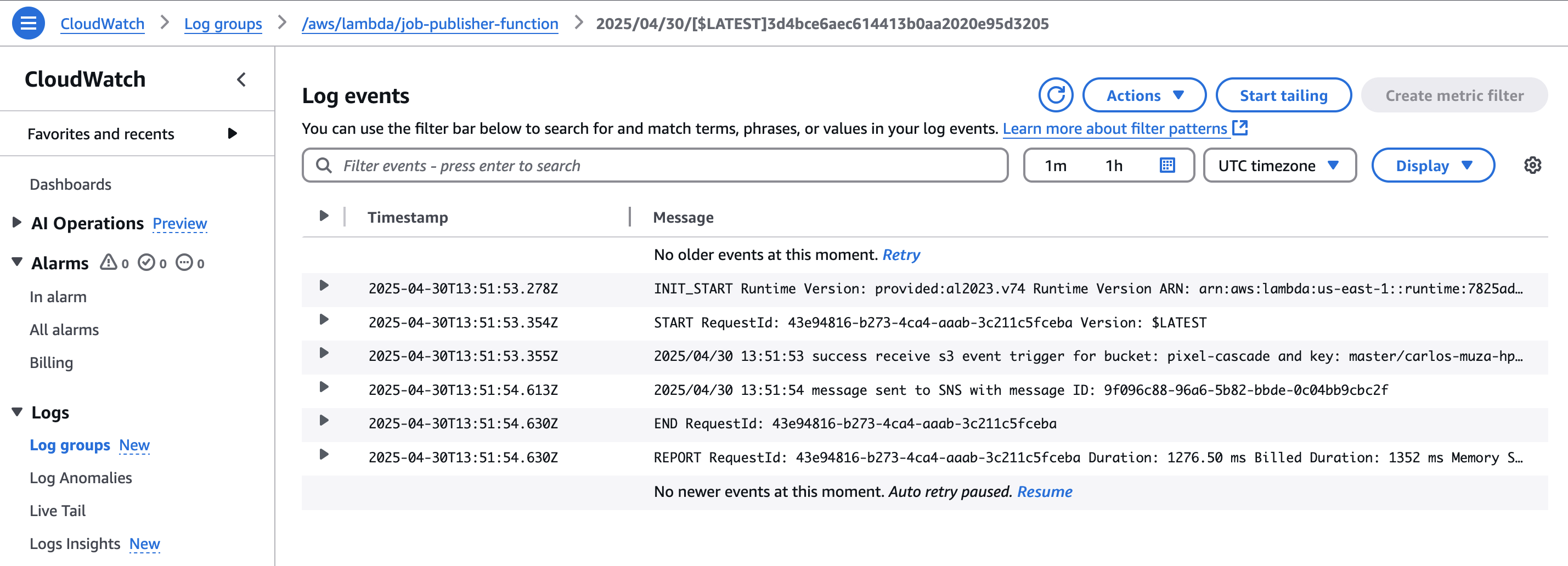Screen dimensions: 1568x566
Task: Select timestamp 2025-04-30T13:51:54.613Z
Action: pyautogui.click(x=462, y=389)
